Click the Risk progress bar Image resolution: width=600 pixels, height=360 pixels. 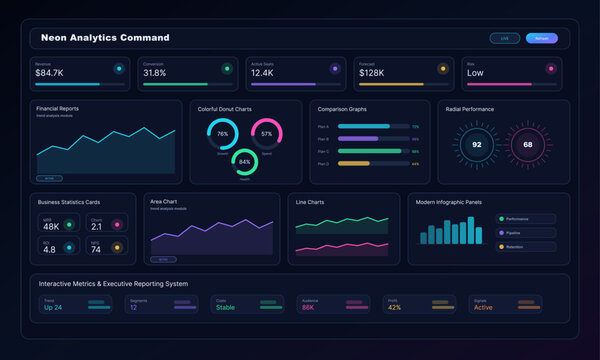click(x=512, y=84)
